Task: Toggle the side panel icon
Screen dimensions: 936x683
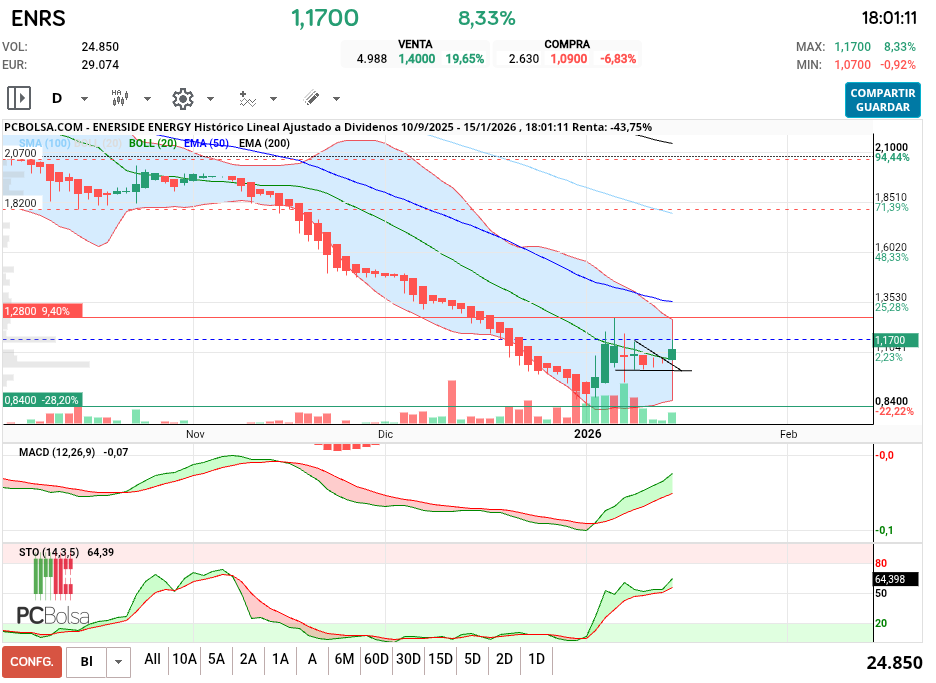Action: (x=19, y=98)
